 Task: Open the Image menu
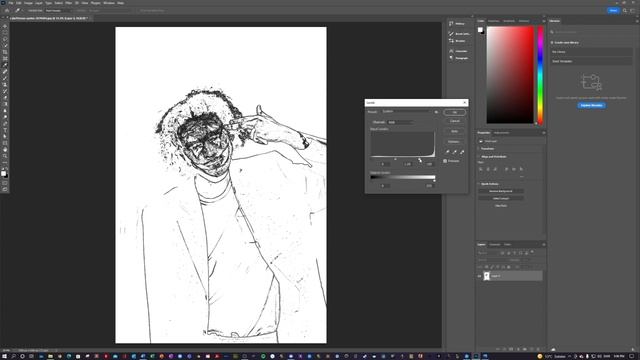tap(28, 3)
